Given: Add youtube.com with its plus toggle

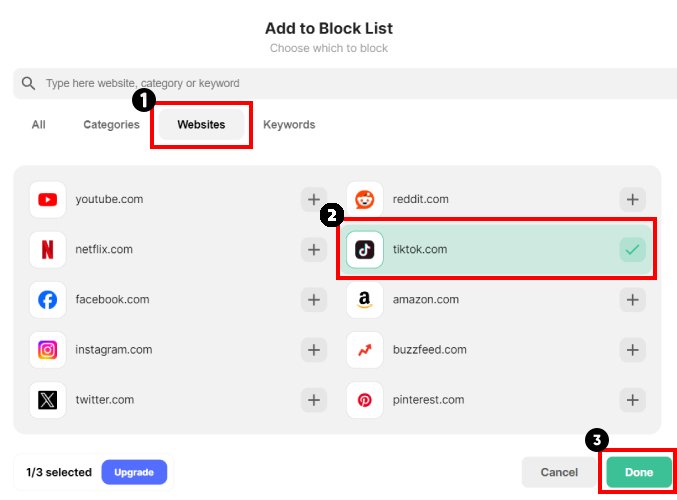Looking at the screenshot, I should (314, 199).
